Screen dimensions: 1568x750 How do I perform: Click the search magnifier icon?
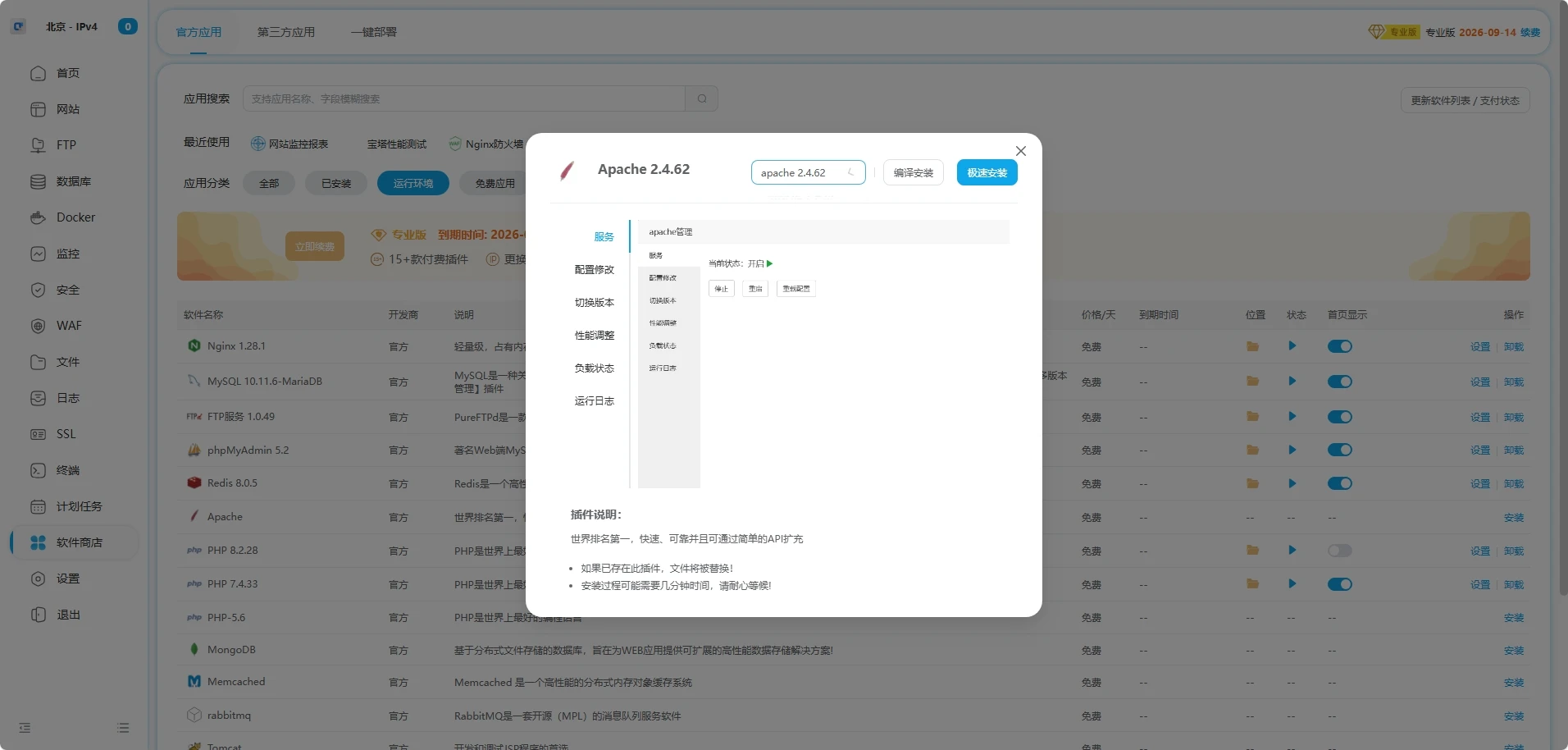(x=702, y=98)
